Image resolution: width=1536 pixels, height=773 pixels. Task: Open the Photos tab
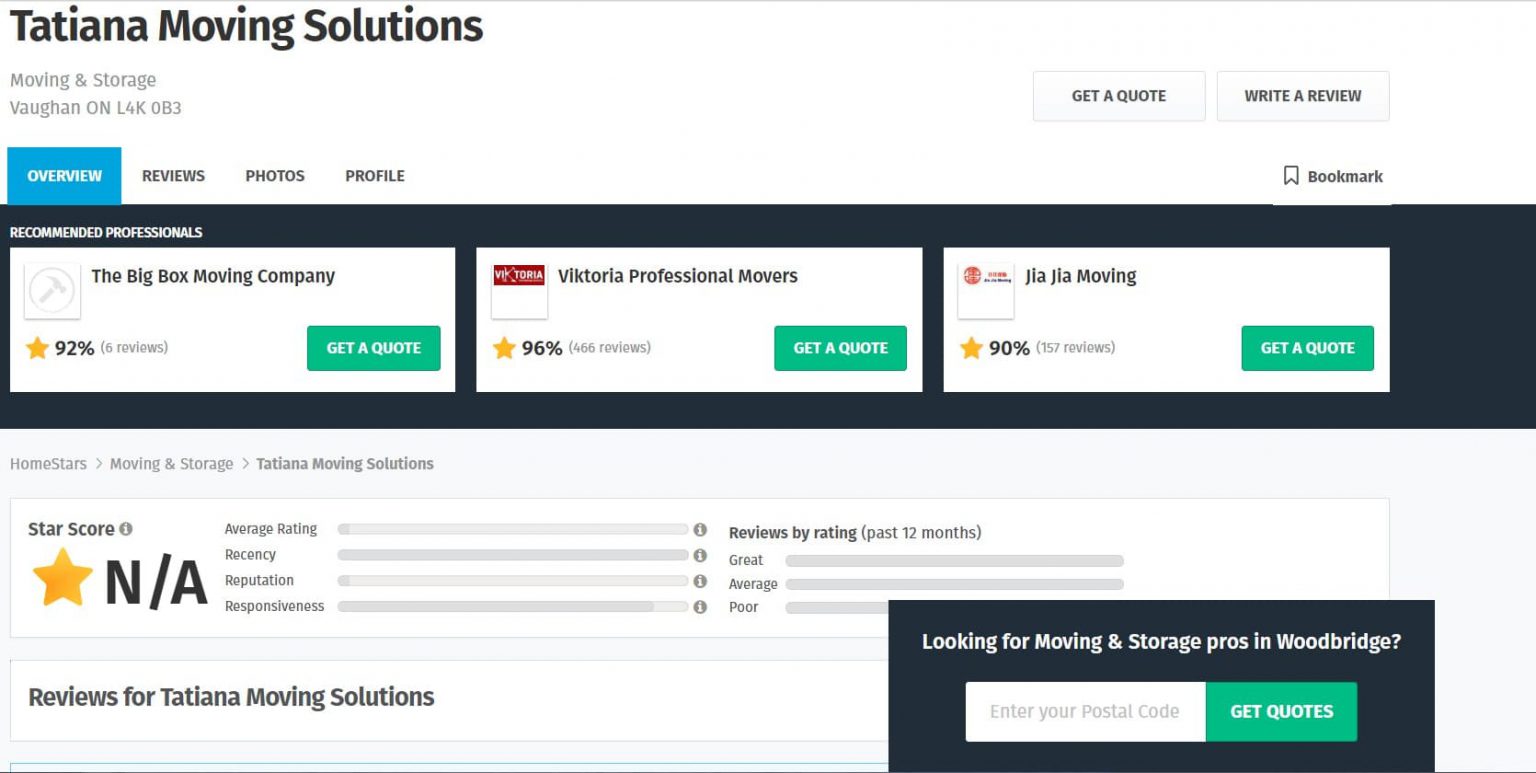pyautogui.click(x=275, y=176)
